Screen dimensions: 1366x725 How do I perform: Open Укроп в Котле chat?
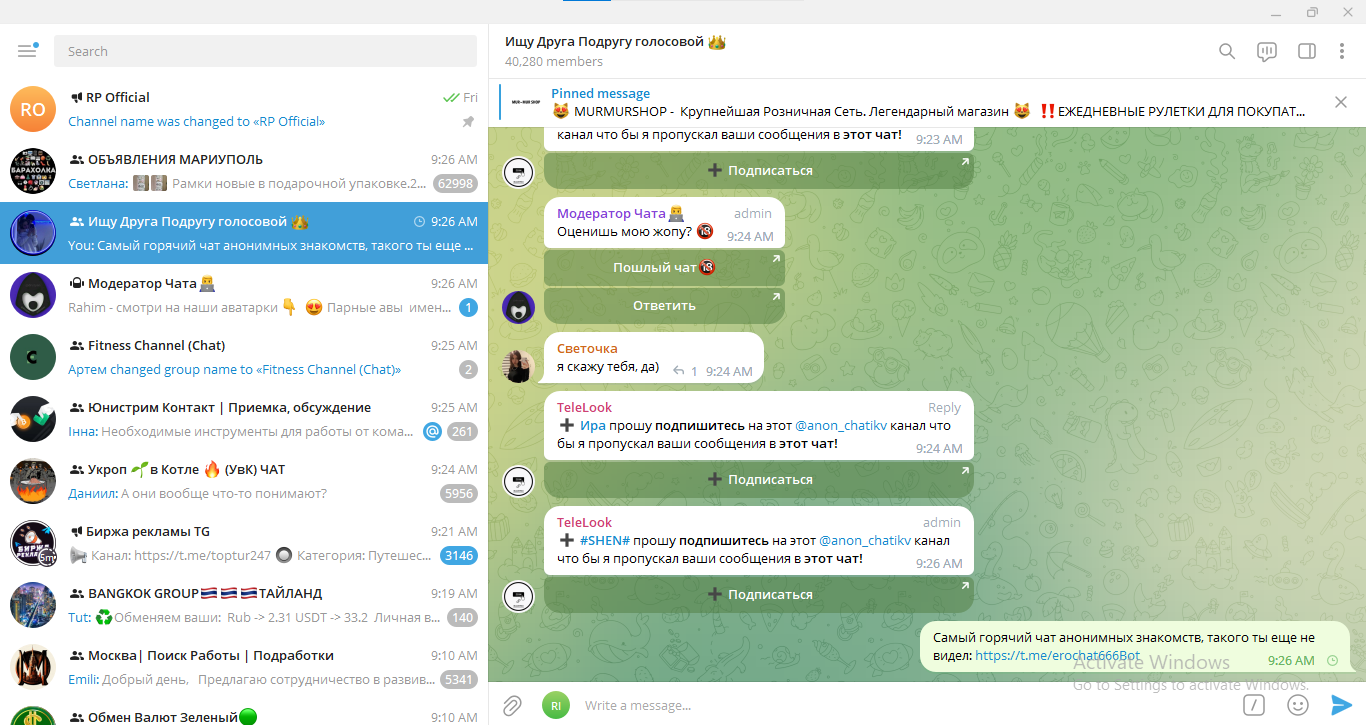click(x=244, y=481)
